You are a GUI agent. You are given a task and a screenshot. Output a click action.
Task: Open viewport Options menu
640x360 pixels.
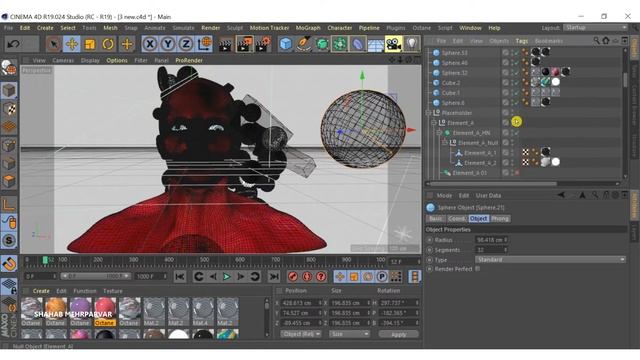[117, 60]
